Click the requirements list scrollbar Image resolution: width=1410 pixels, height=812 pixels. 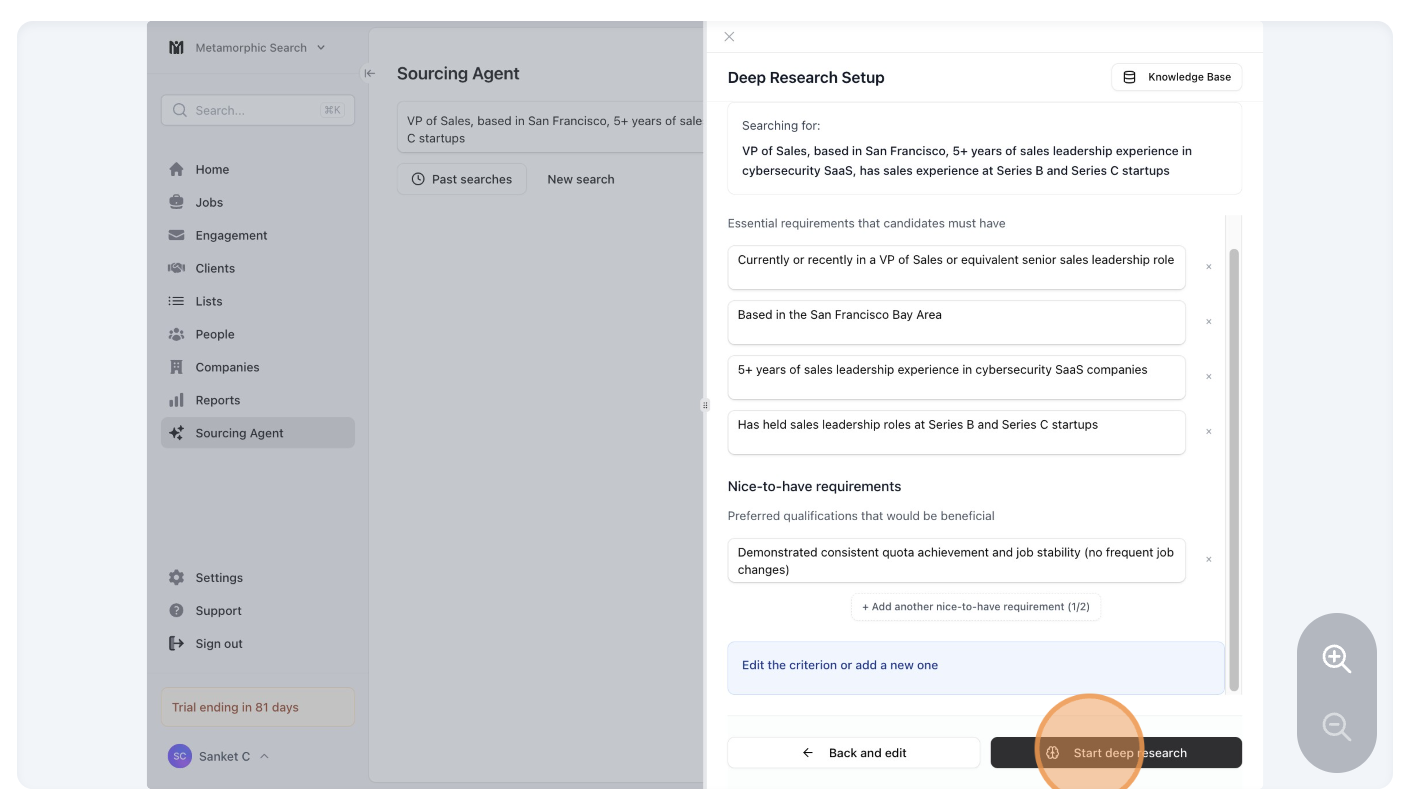1234,470
